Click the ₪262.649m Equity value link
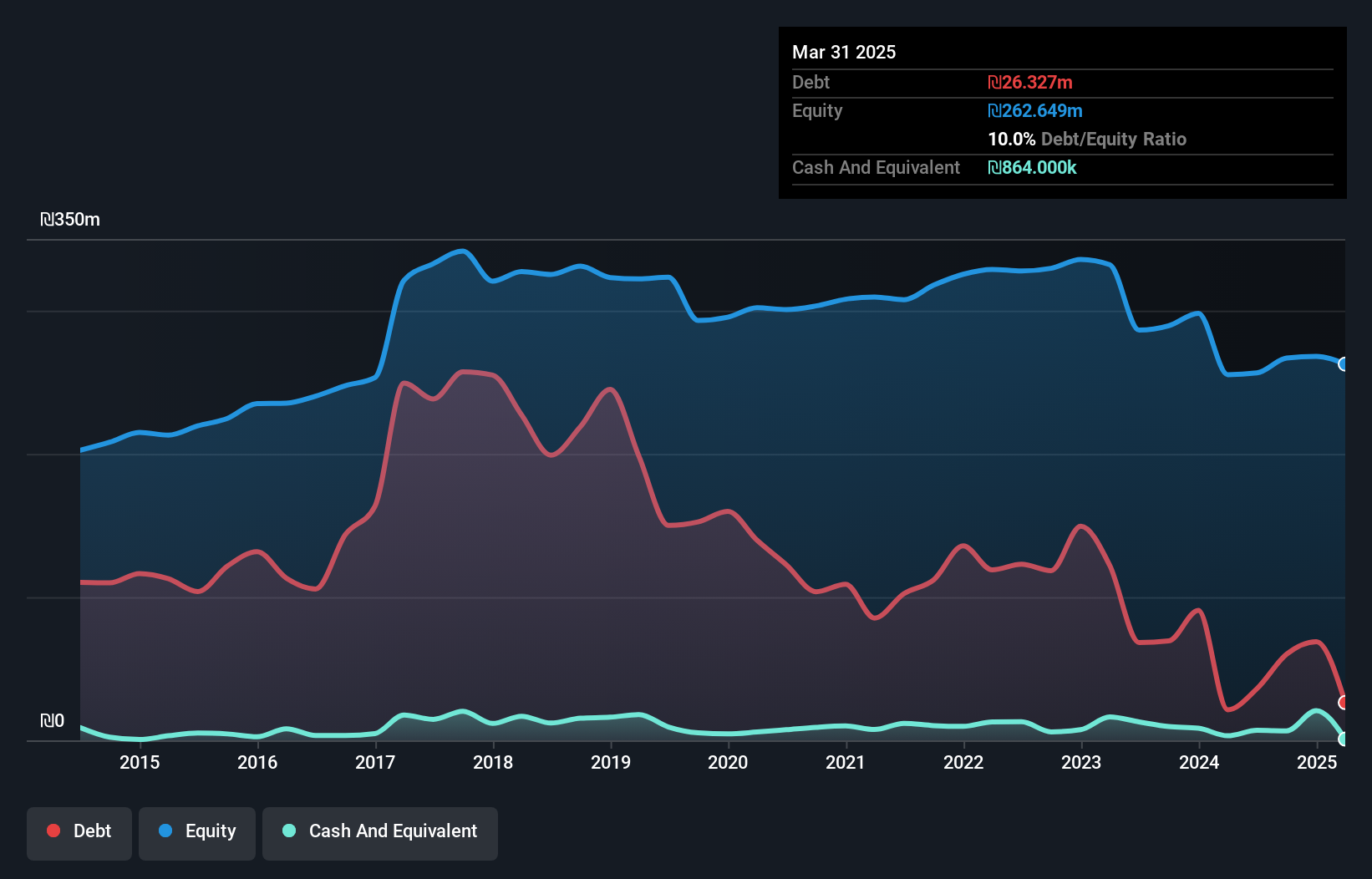 click(1036, 110)
